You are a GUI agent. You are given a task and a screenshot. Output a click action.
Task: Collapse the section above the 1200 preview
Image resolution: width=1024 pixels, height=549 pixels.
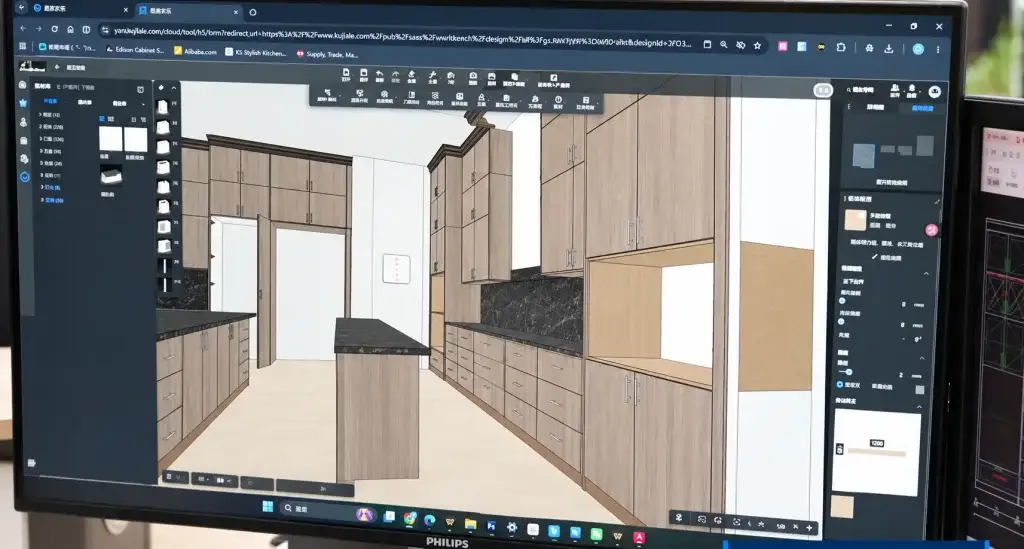pos(919,407)
